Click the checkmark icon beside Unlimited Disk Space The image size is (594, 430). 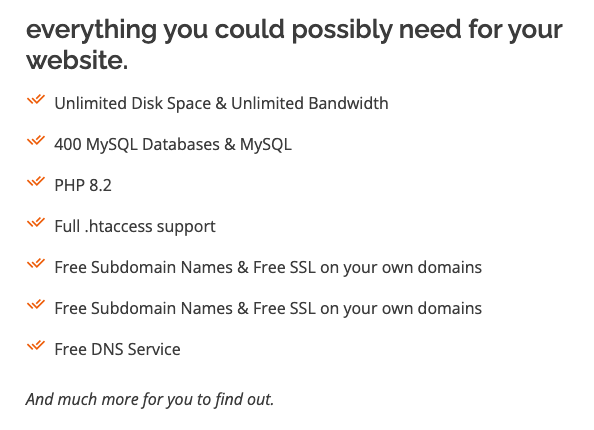pyautogui.click(x=36, y=100)
